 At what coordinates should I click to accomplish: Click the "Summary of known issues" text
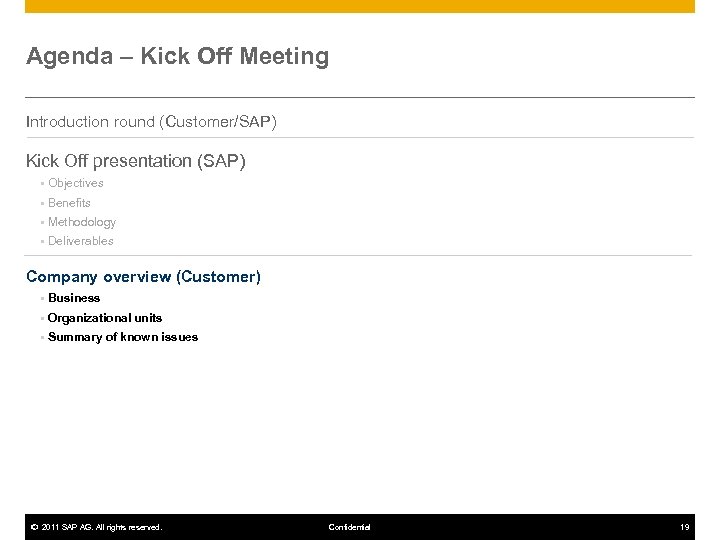tap(123, 337)
